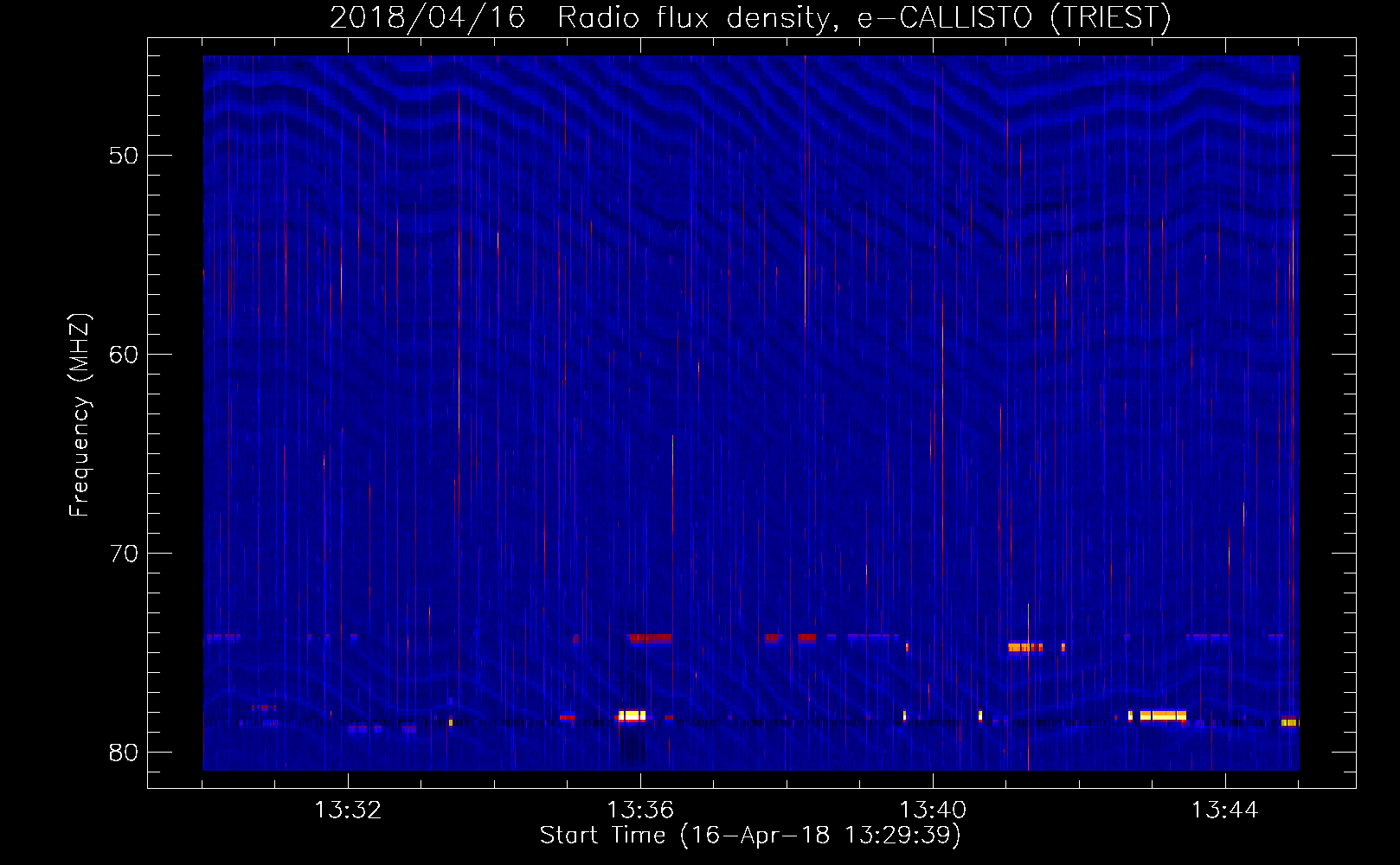Click the 13:44 time tick label
The height and width of the screenshot is (865, 1400).
pyautogui.click(x=1225, y=811)
